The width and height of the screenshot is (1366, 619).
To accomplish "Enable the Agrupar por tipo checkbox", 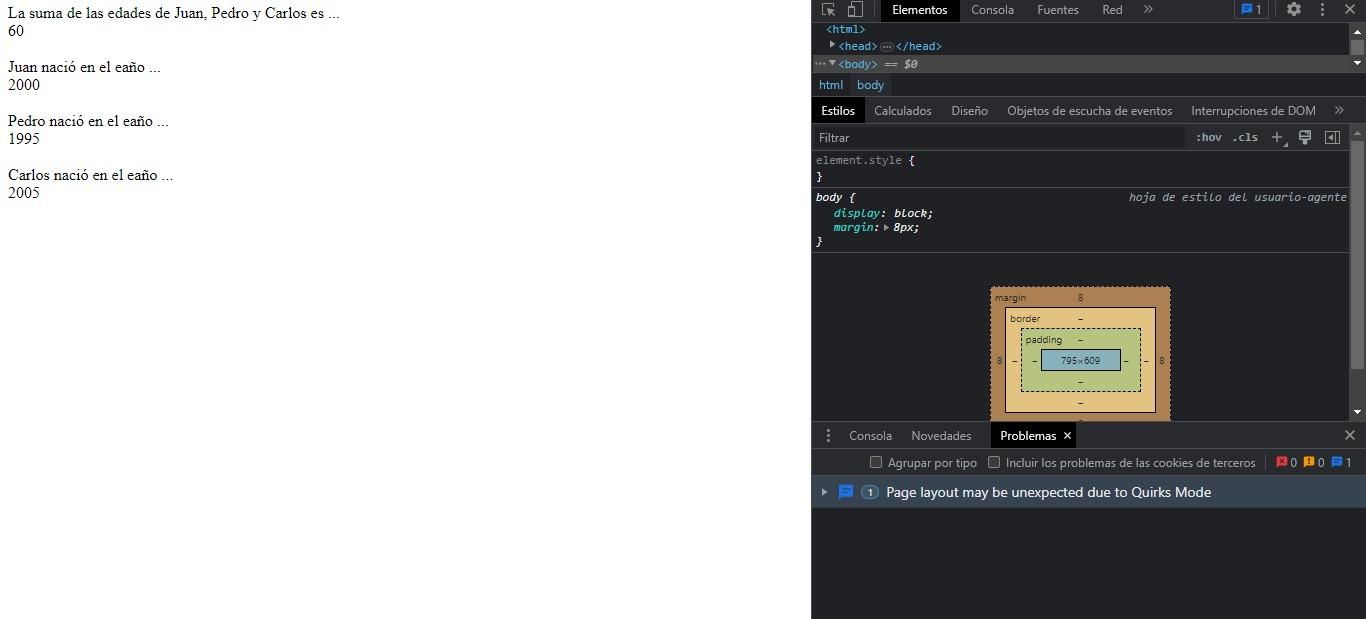I will click(x=876, y=462).
